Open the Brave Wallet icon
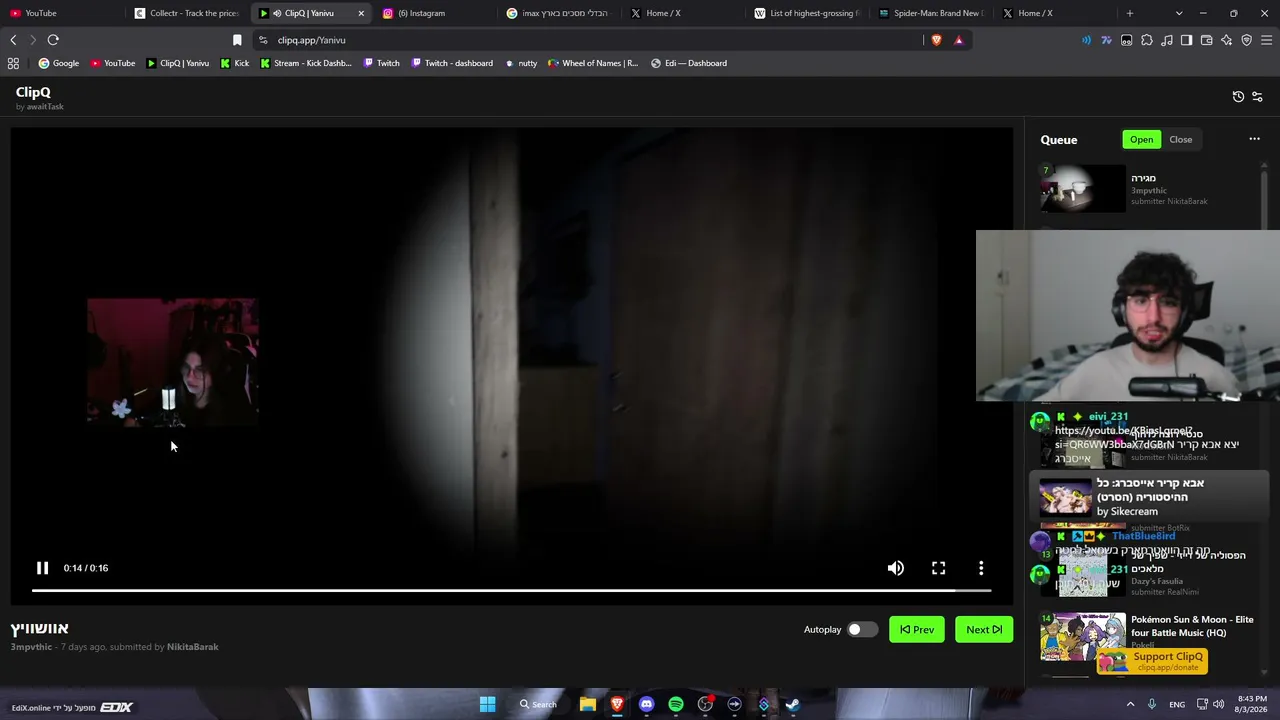This screenshot has height=720, width=1280. pos(1207,40)
